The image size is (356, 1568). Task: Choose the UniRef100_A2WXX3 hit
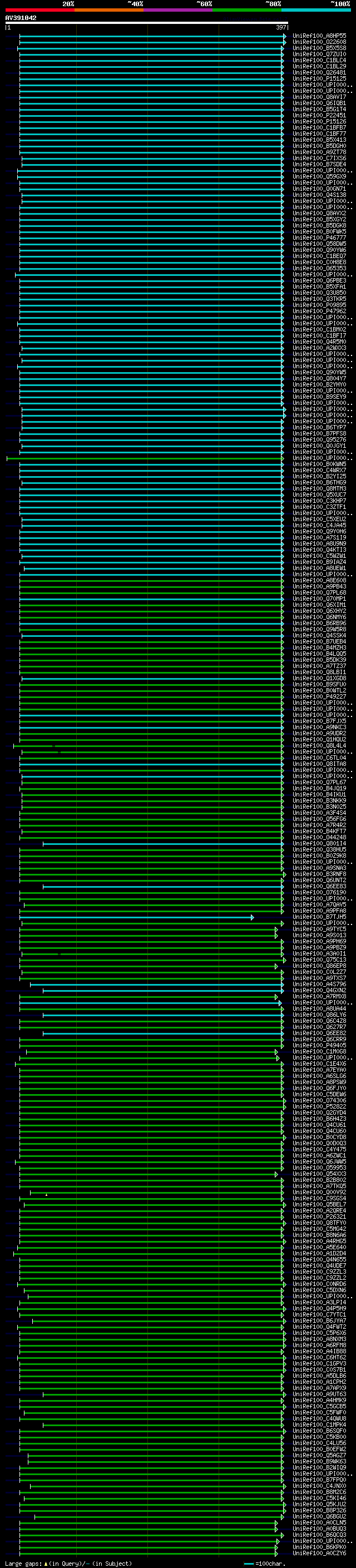click(x=319, y=348)
